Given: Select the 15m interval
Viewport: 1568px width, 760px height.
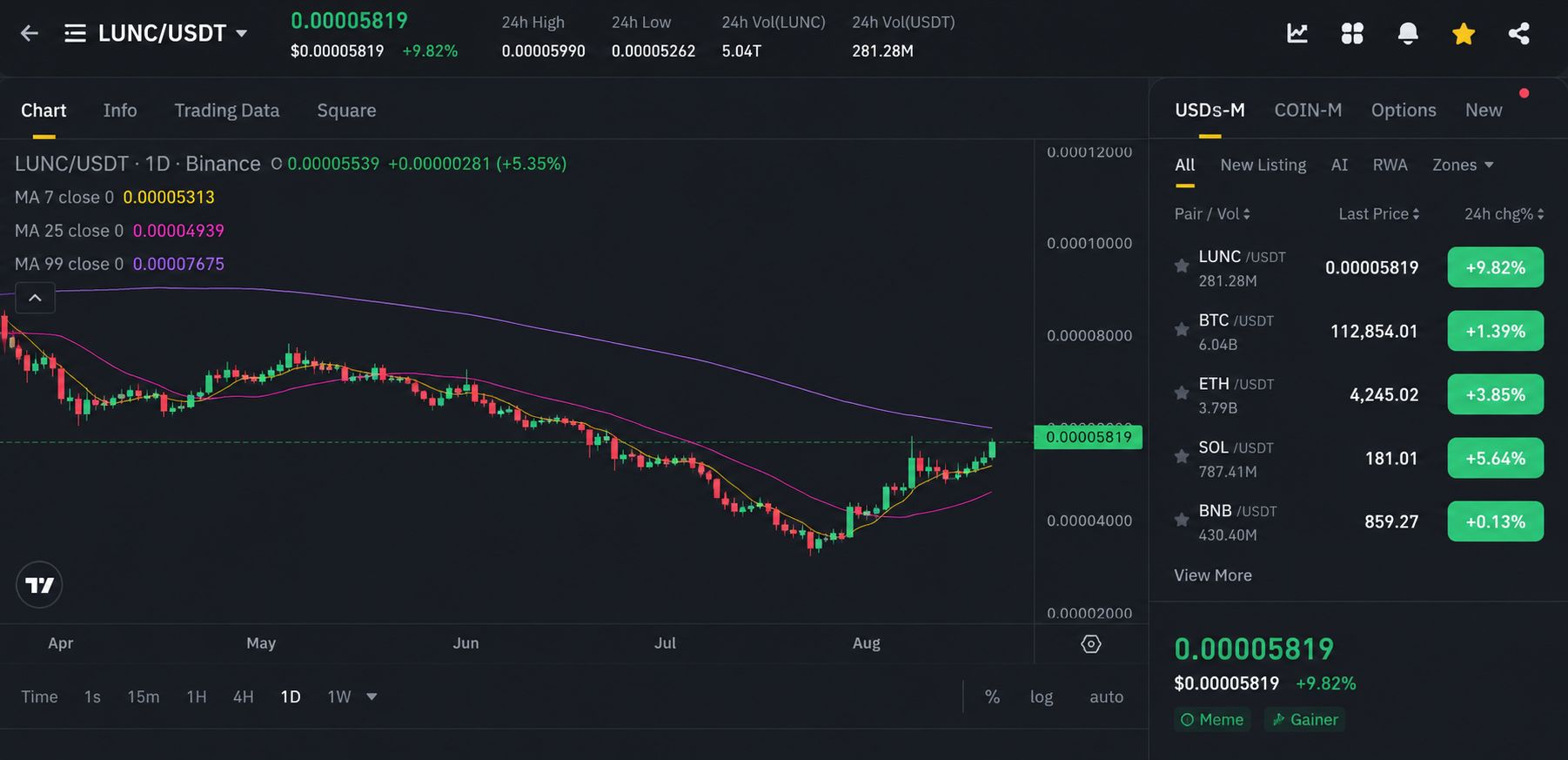Looking at the screenshot, I should click(144, 696).
